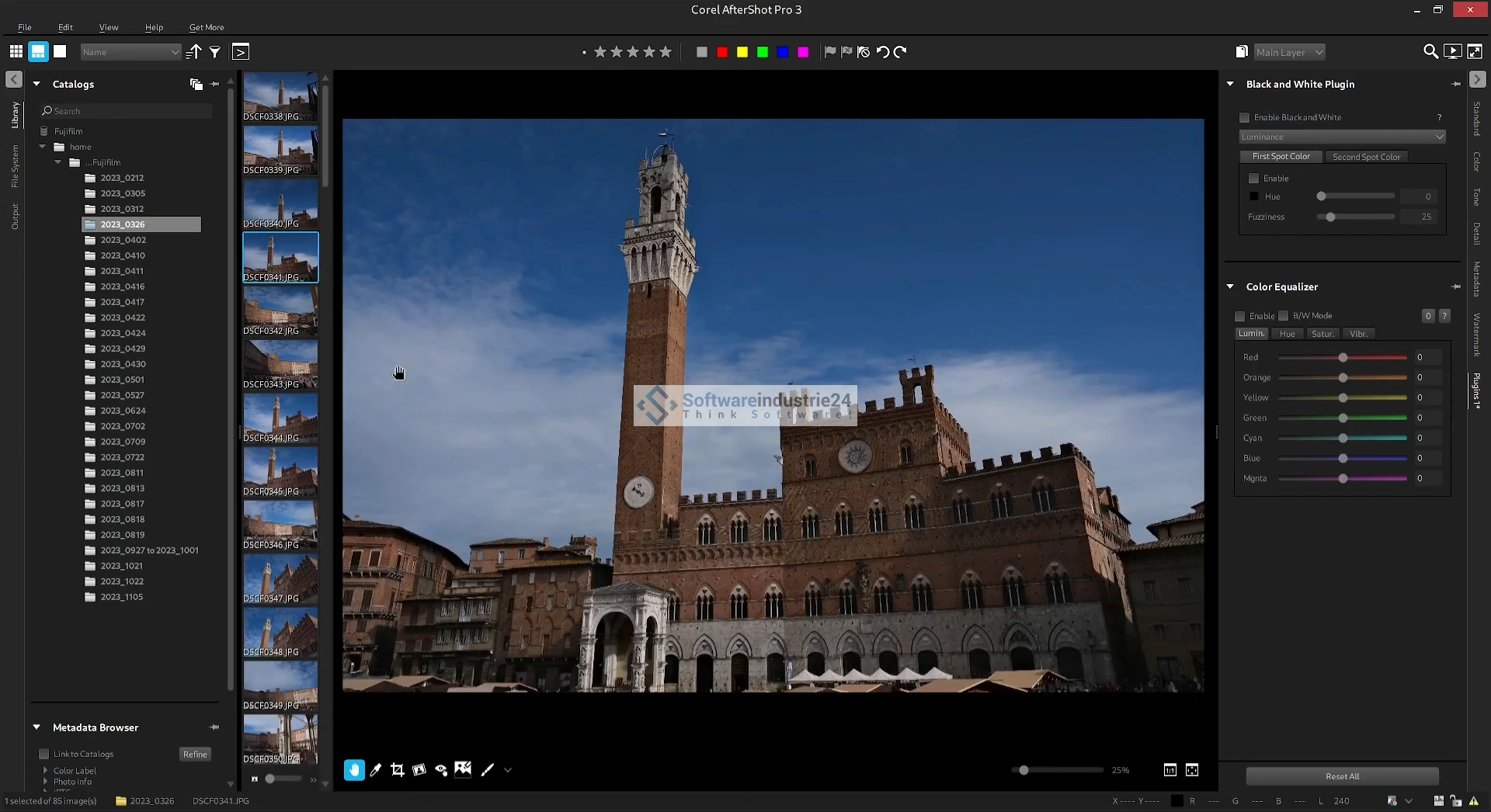Click the rotate left icon
Image resolution: width=1491 pixels, height=812 pixels.
883,52
